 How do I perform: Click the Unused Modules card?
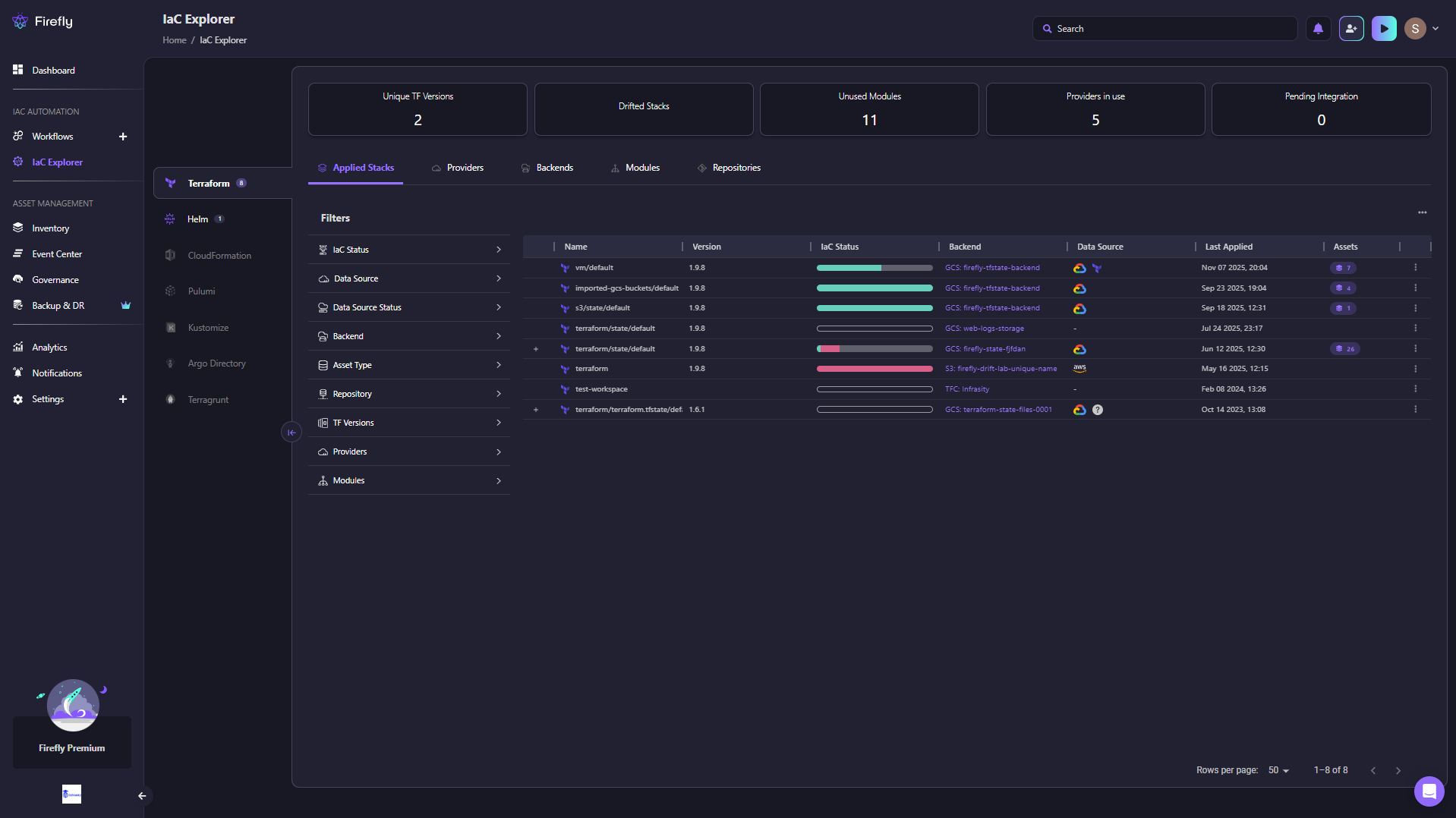(869, 109)
